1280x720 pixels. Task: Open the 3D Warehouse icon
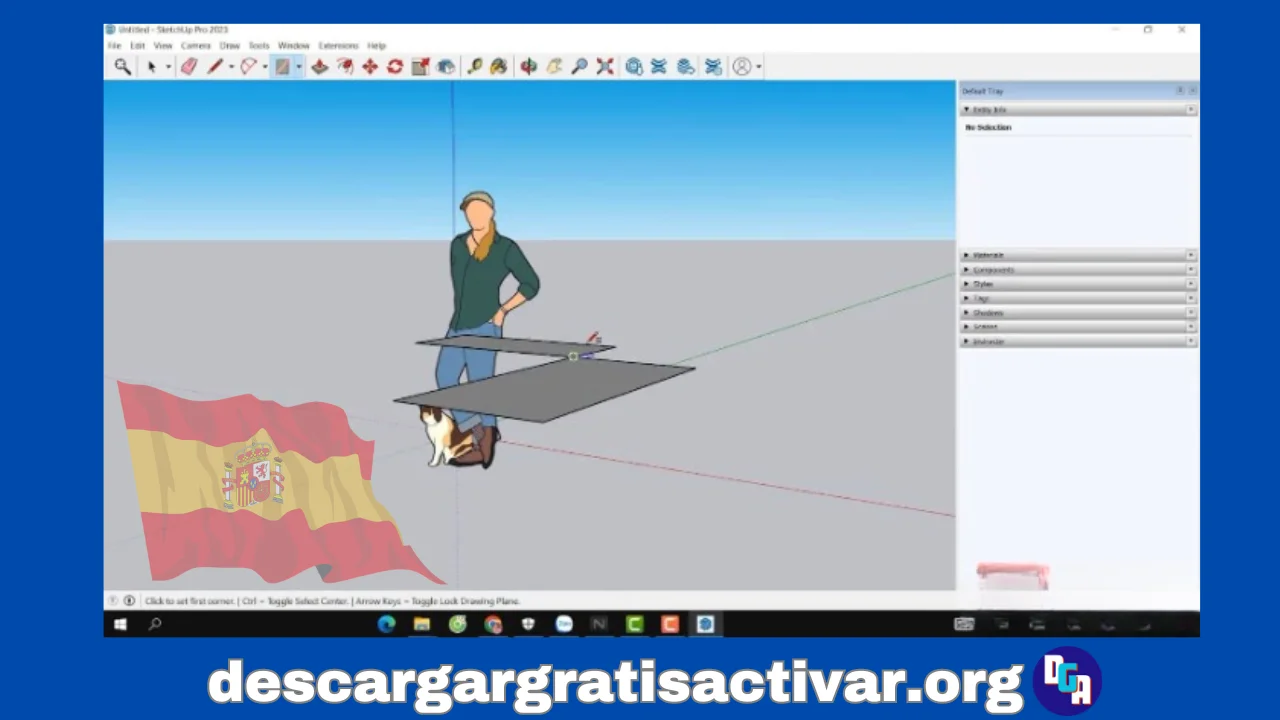coord(634,67)
